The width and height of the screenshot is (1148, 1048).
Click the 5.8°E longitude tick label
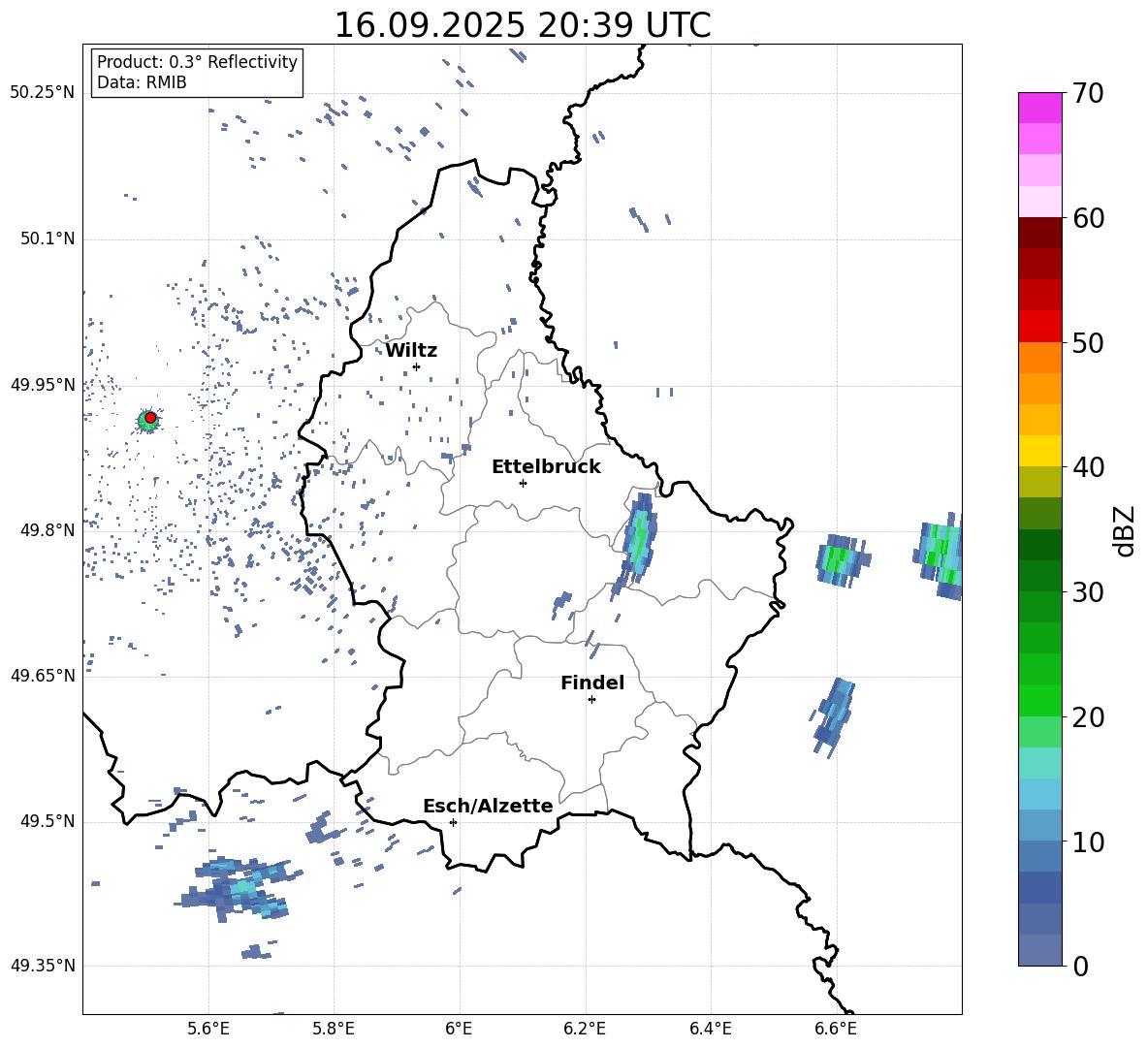334,1029
